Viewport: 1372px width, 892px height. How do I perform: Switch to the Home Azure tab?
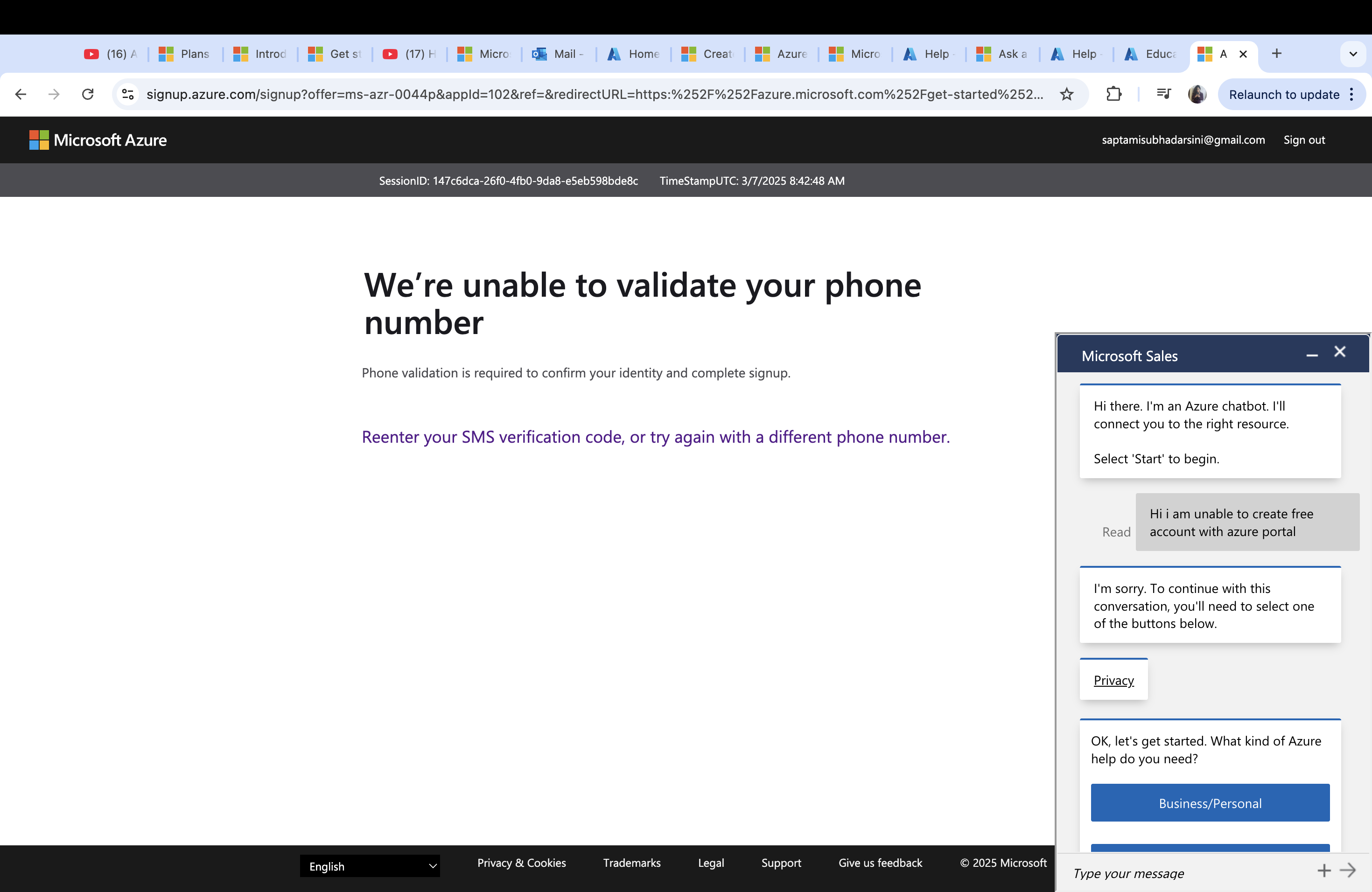(633, 54)
